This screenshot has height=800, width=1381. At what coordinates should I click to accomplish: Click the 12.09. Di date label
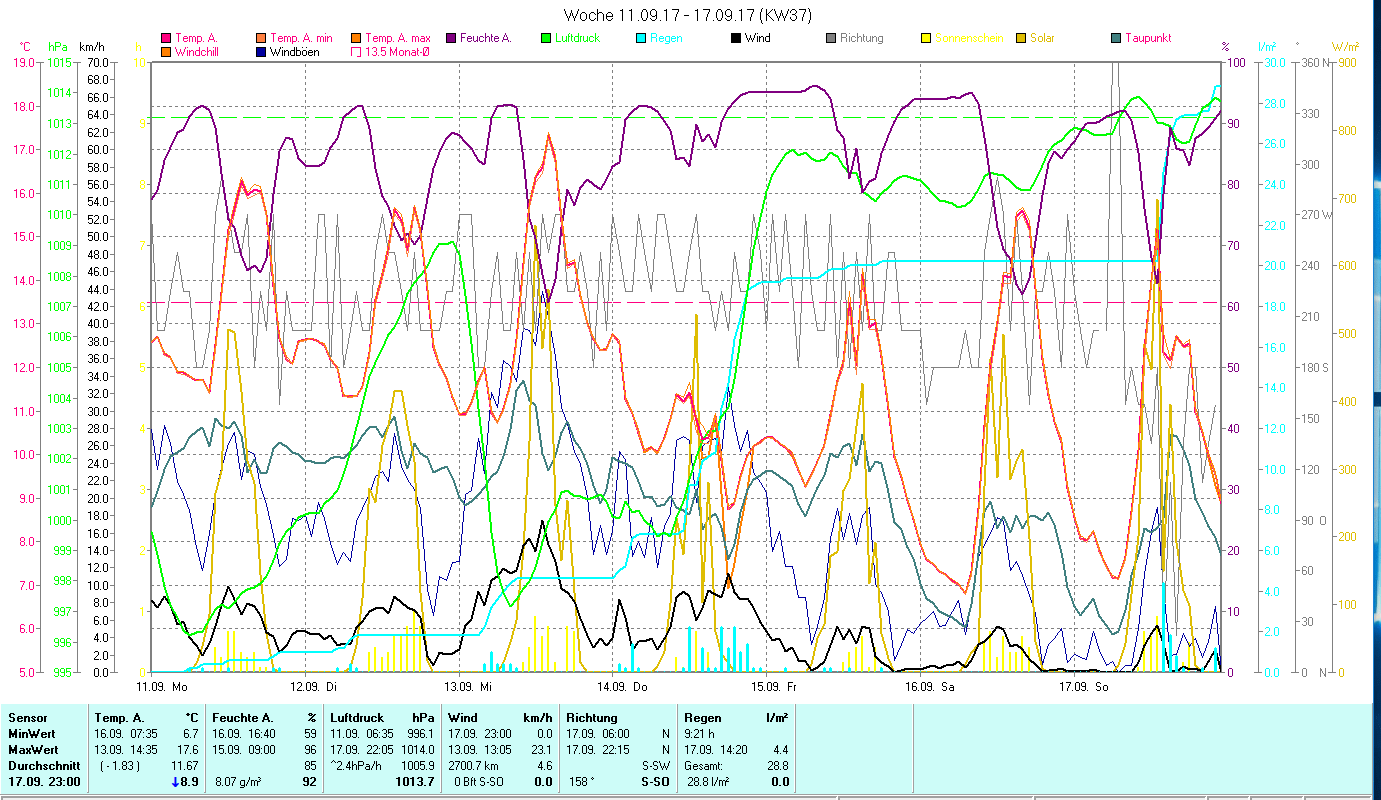pyautogui.click(x=313, y=687)
